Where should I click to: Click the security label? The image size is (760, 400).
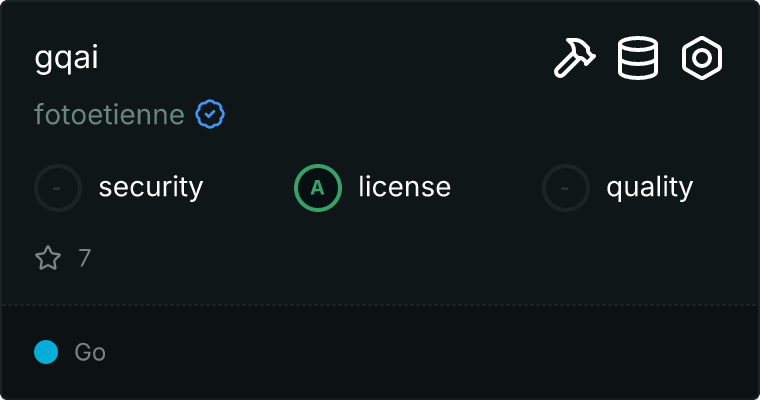pos(151,188)
